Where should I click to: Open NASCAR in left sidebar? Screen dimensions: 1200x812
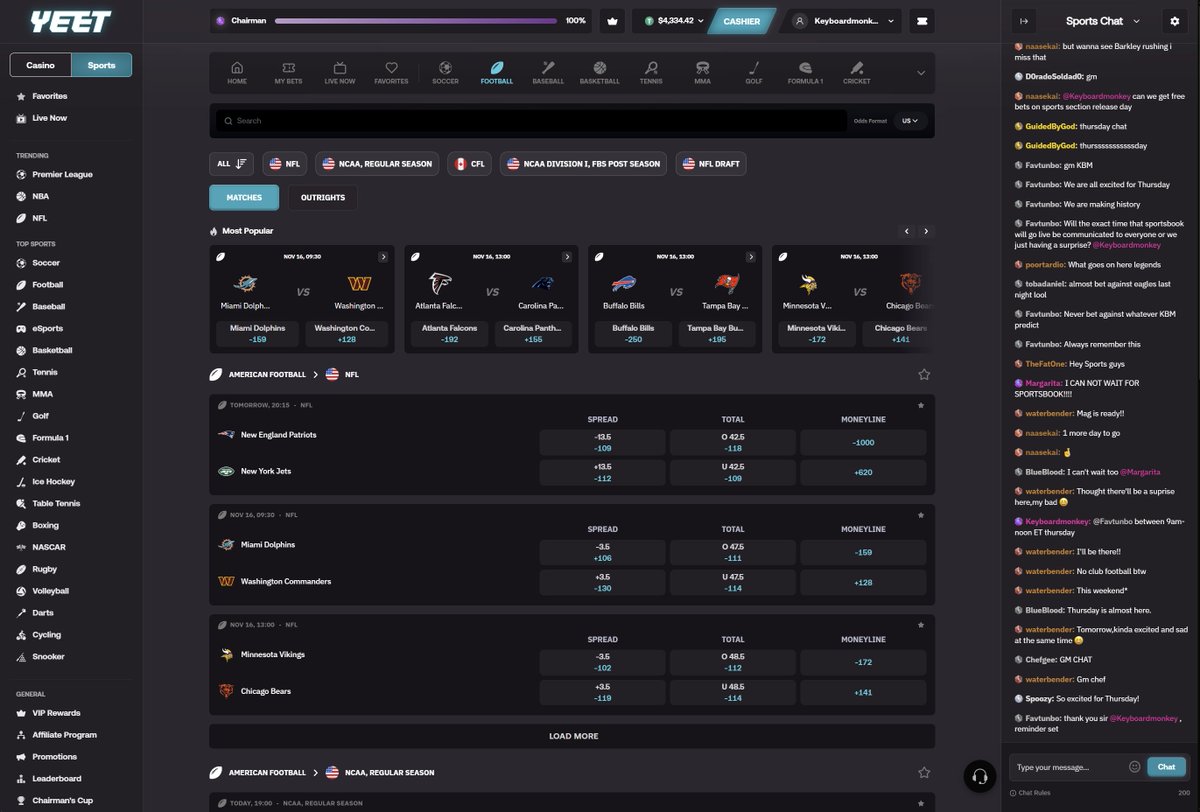tap(48, 547)
